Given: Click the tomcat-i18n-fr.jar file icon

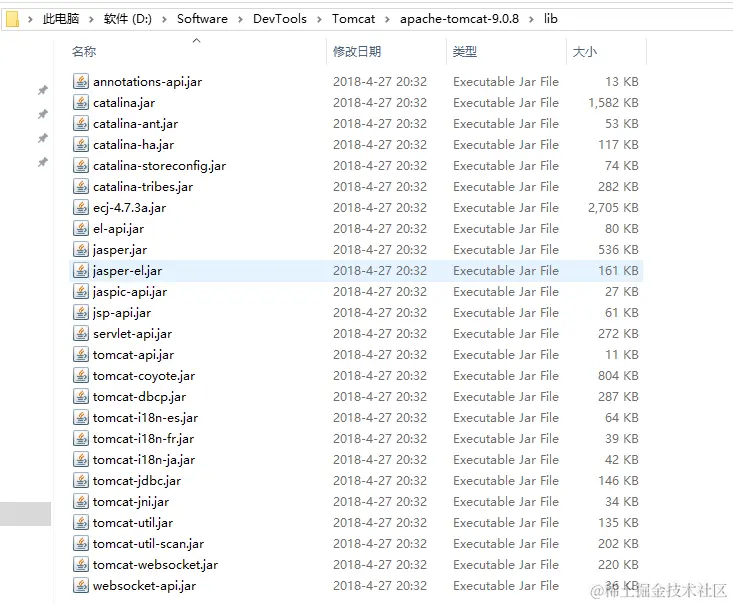Looking at the screenshot, I should click(81, 439).
